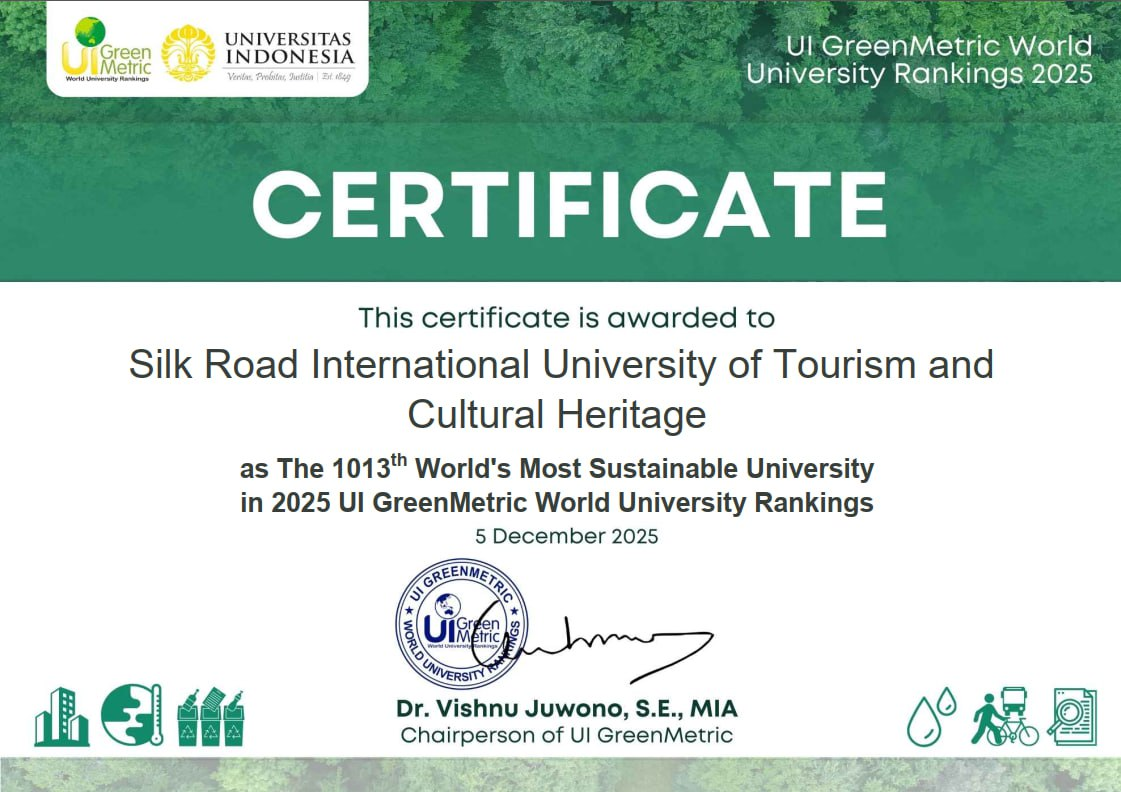Click "Silk Road International University of Tourism and" line
Screen dimensions: 1121x792
[x=561, y=365]
